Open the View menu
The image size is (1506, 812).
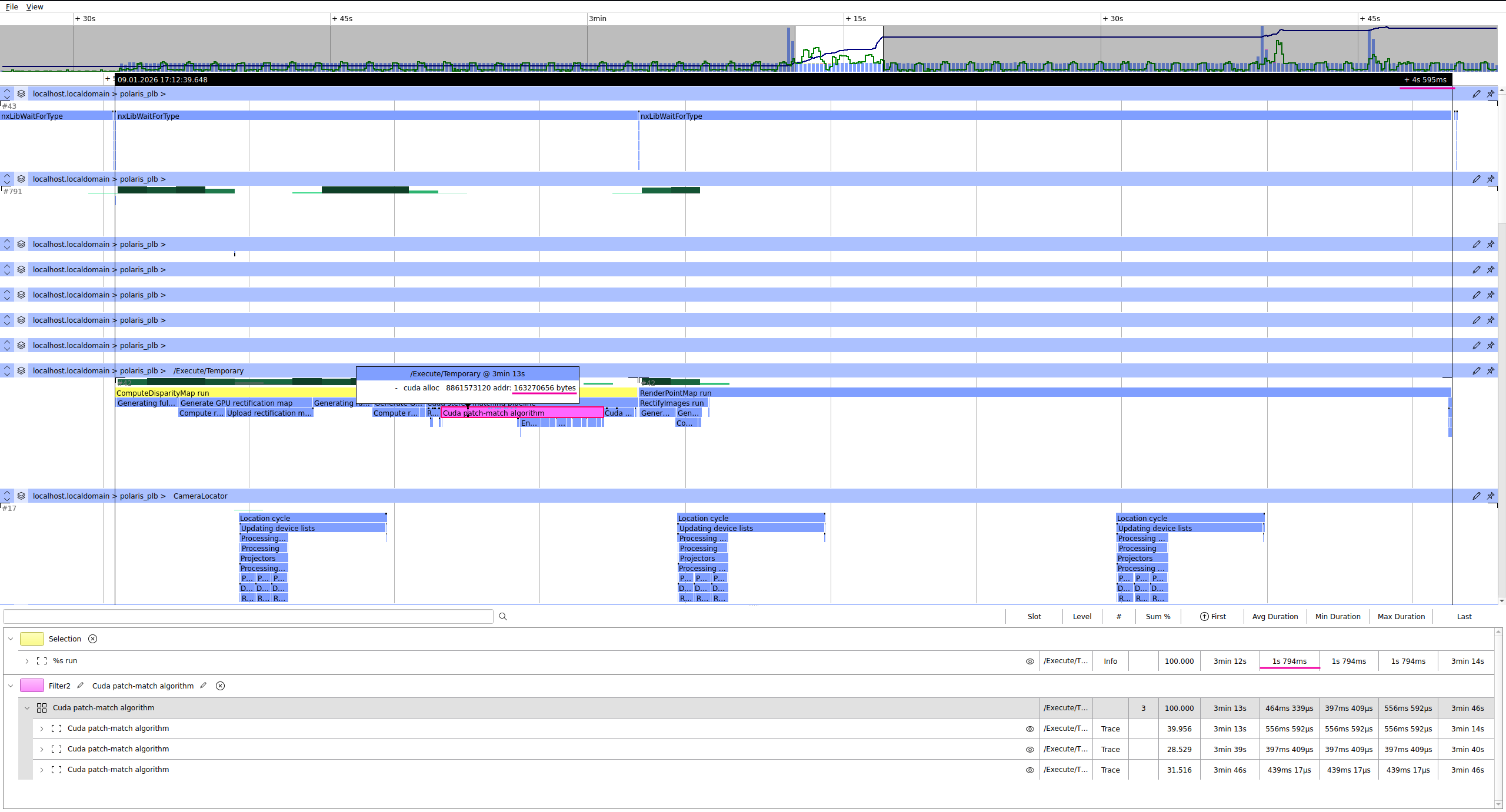point(35,6)
